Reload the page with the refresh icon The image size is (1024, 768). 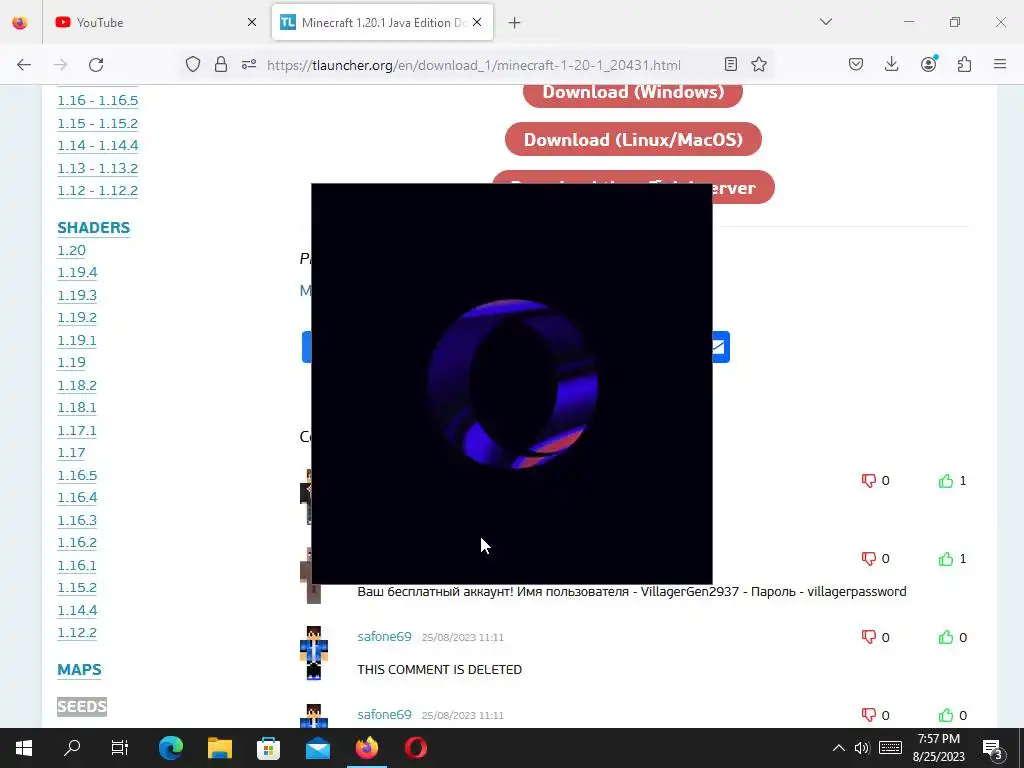(x=96, y=65)
